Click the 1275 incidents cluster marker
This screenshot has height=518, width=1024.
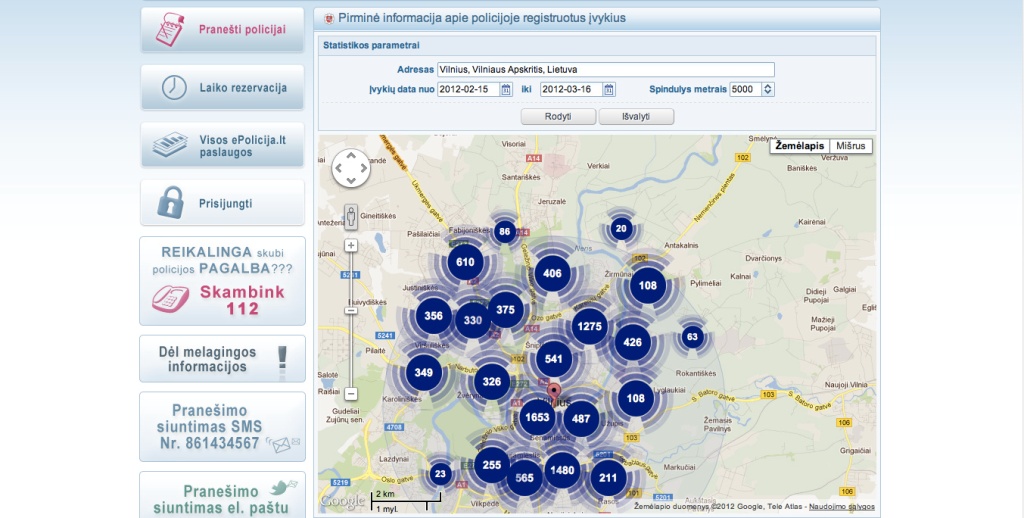589,326
